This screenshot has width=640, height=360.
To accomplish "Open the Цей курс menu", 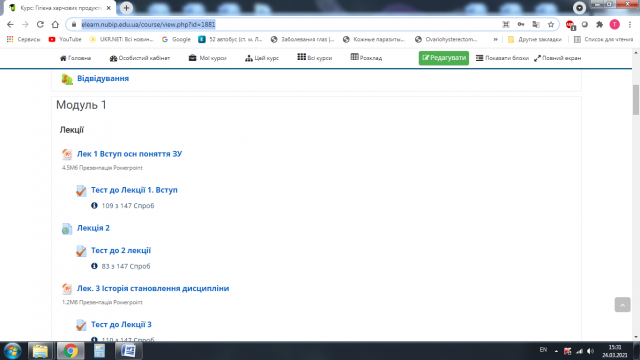I will [x=262, y=58].
